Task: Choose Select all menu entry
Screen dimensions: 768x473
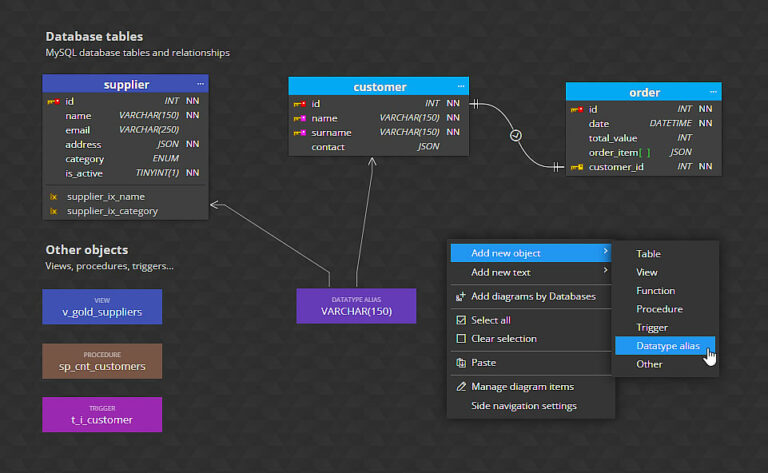Action: pos(530,320)
